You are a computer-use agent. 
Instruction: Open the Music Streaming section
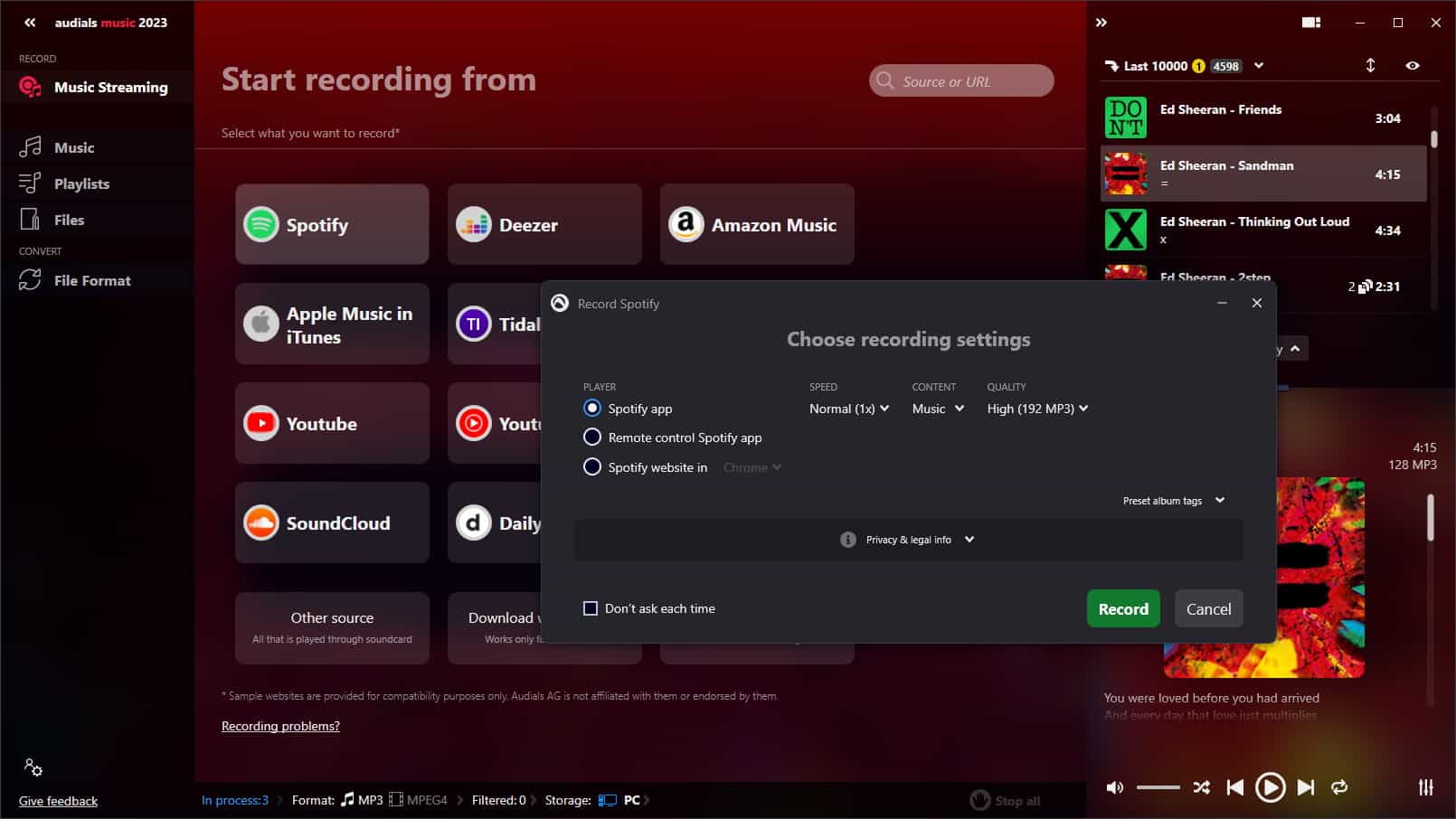pos(97,88)
